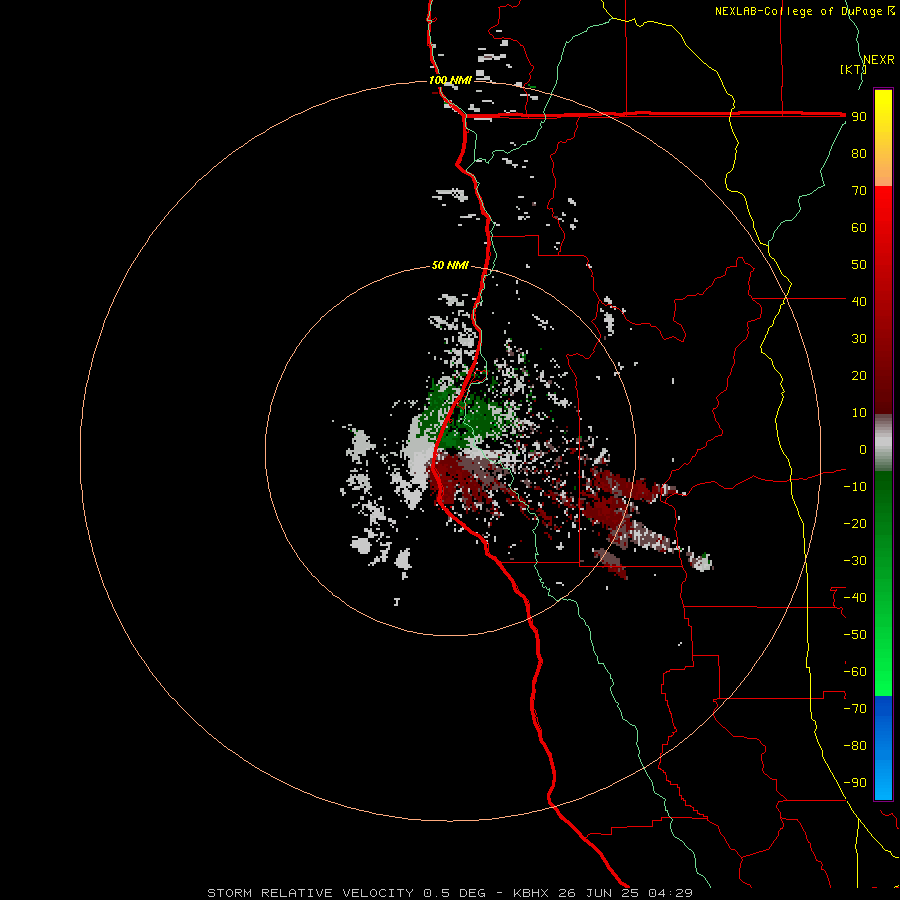Click the 04:29 timestamp text
This screenshot has width=900, height=900.
tap(670, 893)
